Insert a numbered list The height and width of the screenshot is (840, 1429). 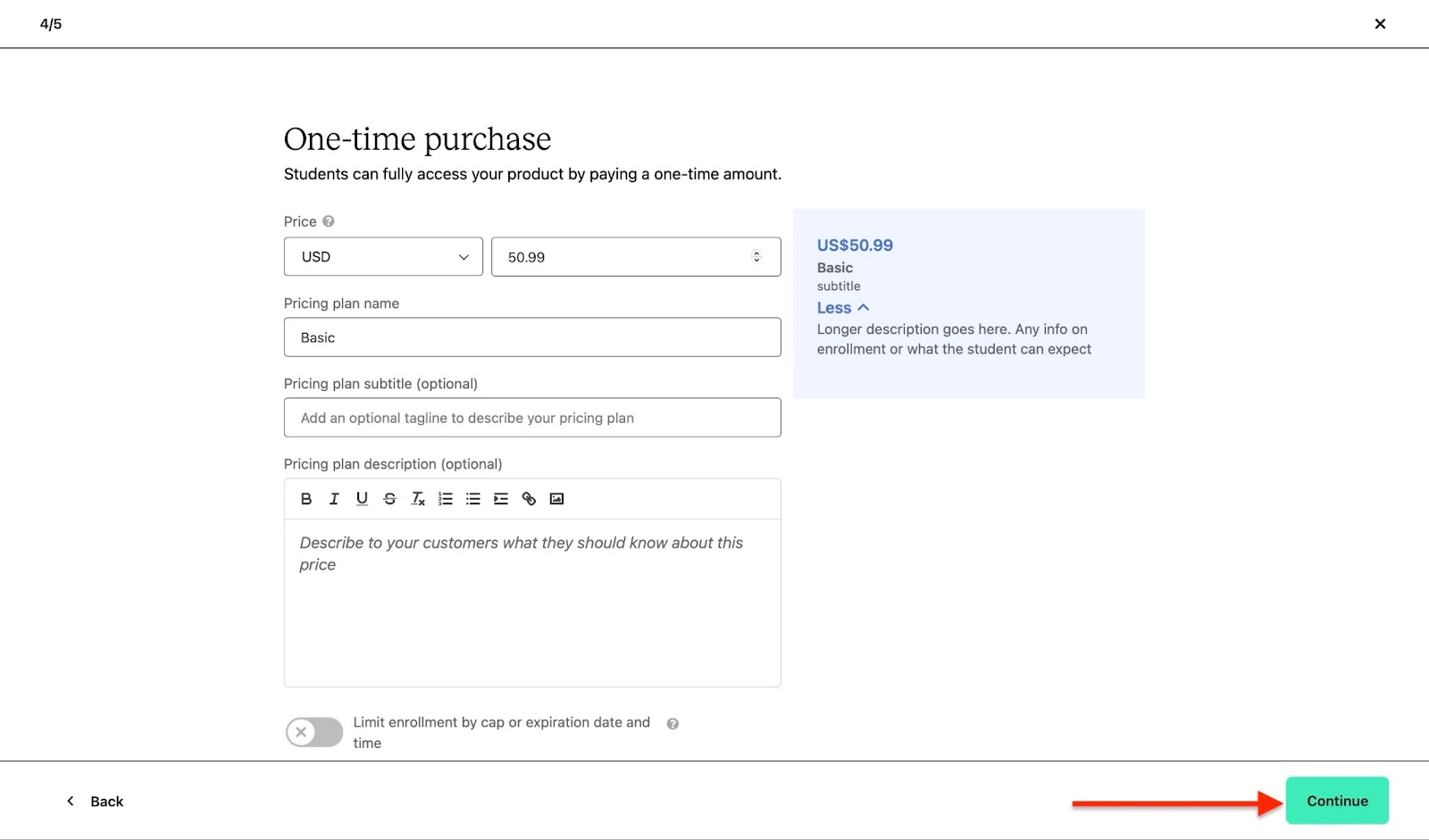tap(446, 499)
